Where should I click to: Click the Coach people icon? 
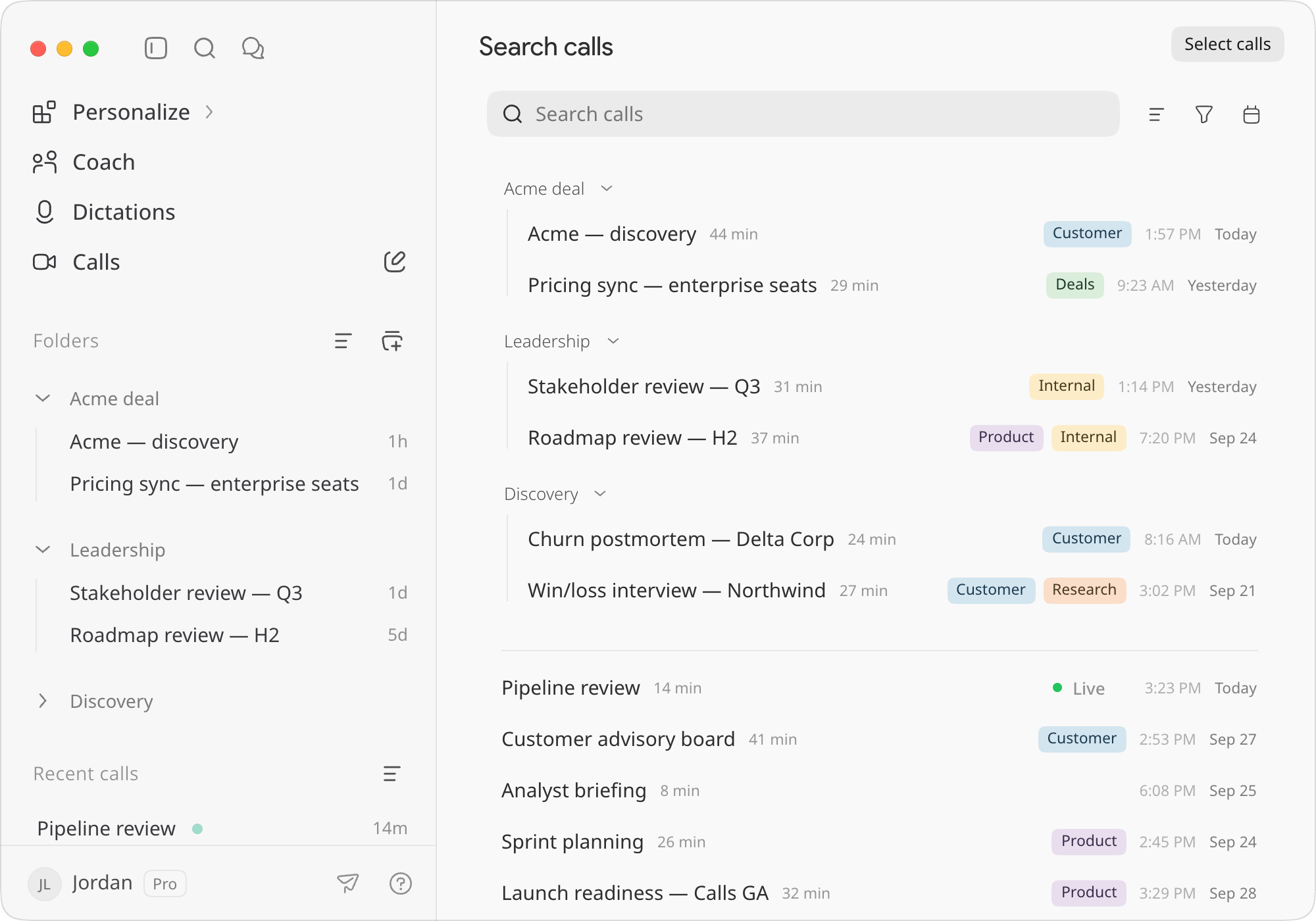[x=44, y=162]
